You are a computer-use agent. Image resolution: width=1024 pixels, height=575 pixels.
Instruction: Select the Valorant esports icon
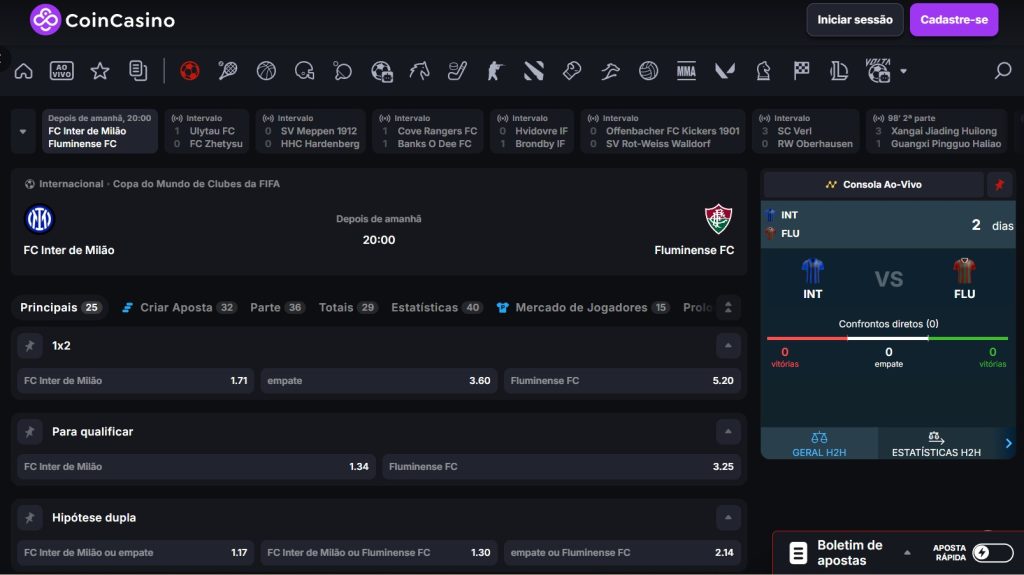coord(725,71)
